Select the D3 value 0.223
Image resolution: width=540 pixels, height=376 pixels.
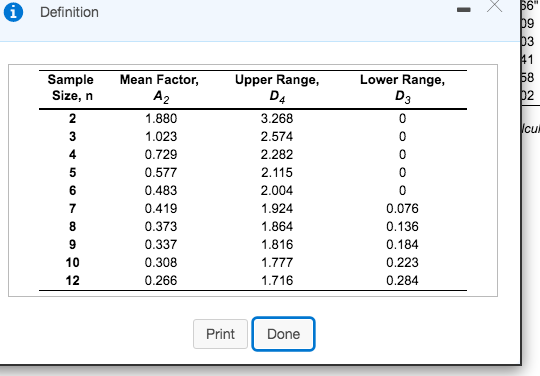coord(402,262)
